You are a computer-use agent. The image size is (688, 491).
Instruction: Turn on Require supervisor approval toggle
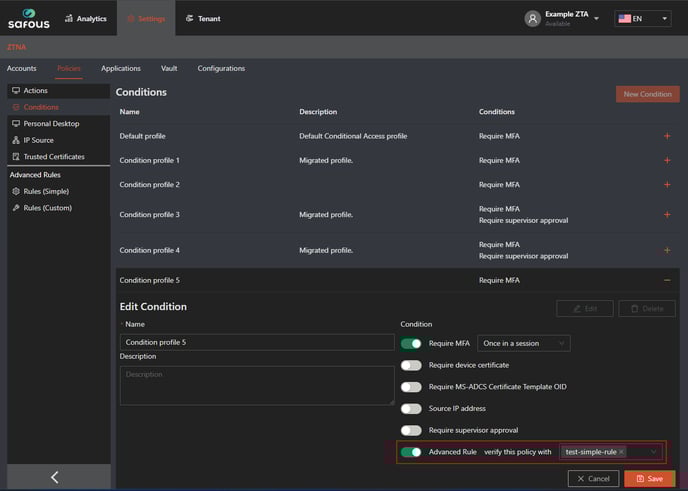pos(411,430)
